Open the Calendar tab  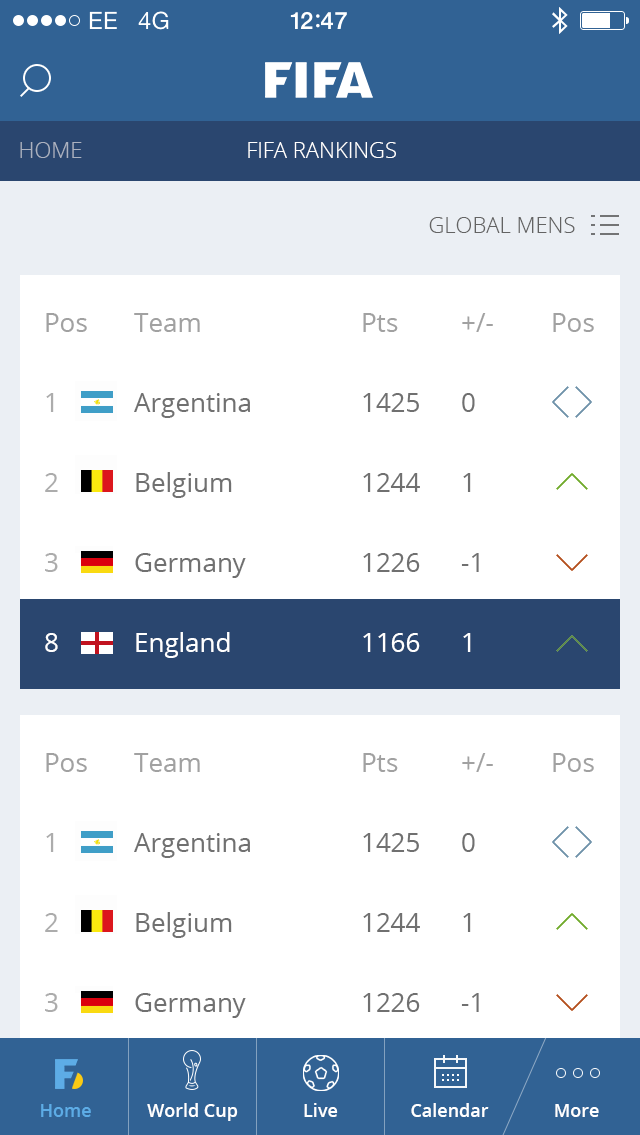tap(449, 1073)
